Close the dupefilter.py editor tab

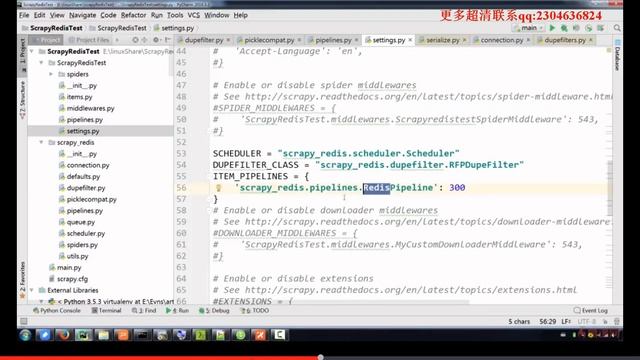[228, 40]
